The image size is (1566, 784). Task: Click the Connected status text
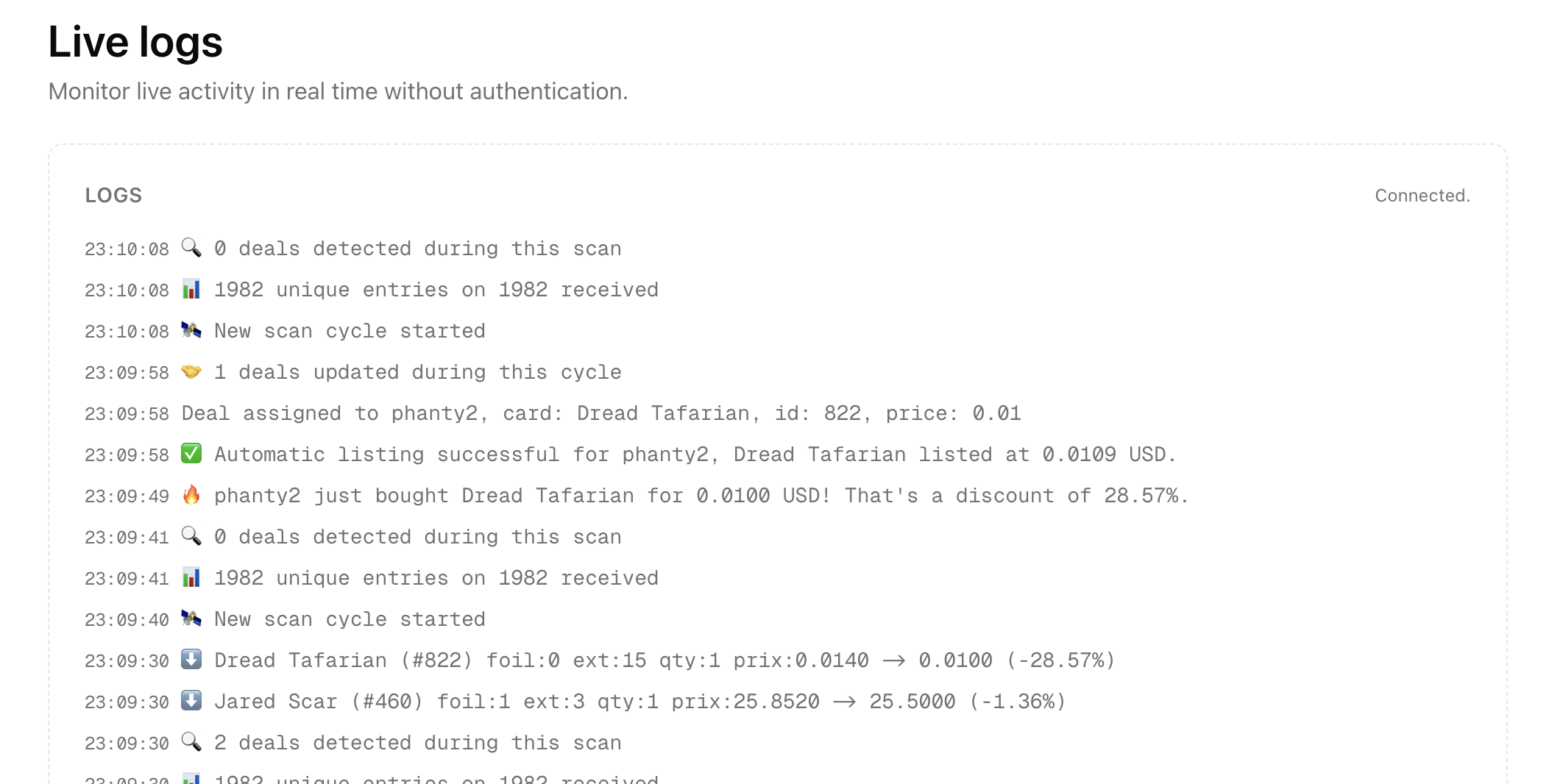[x=1422, y=196]
